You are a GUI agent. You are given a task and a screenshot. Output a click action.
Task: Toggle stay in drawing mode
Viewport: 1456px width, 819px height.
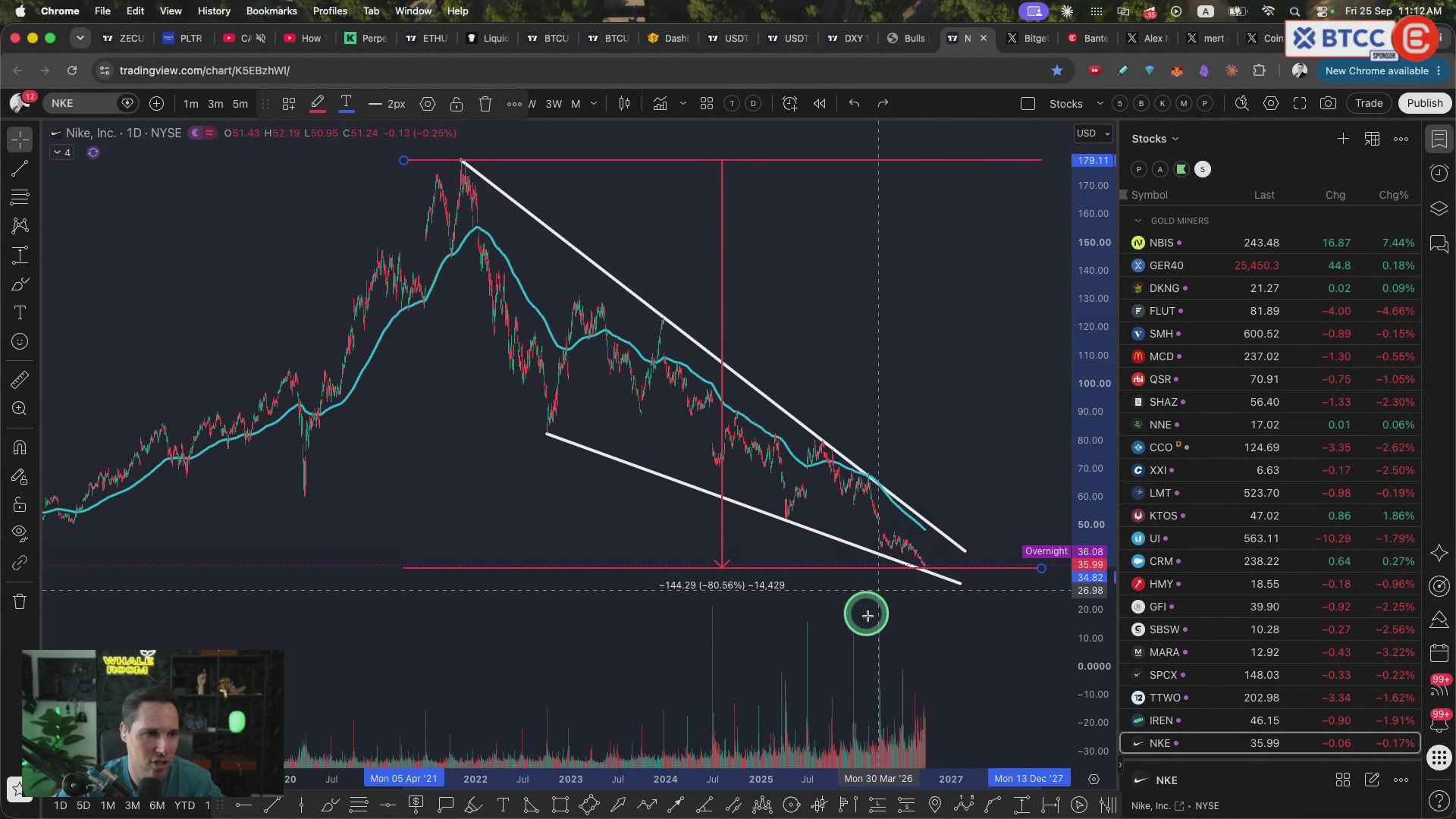(x=20, y=476)
